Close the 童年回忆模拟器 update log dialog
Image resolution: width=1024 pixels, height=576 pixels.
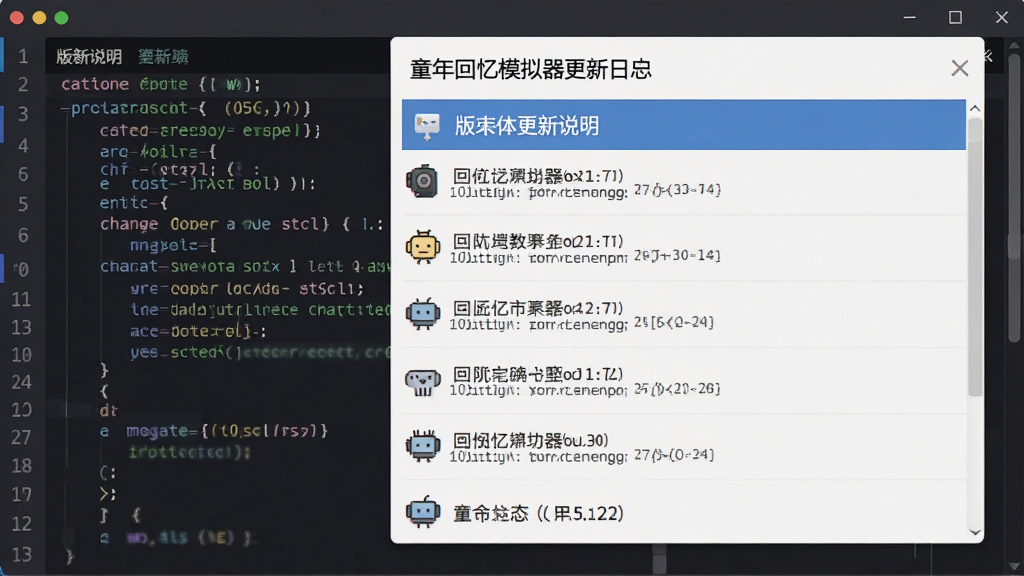959,68
